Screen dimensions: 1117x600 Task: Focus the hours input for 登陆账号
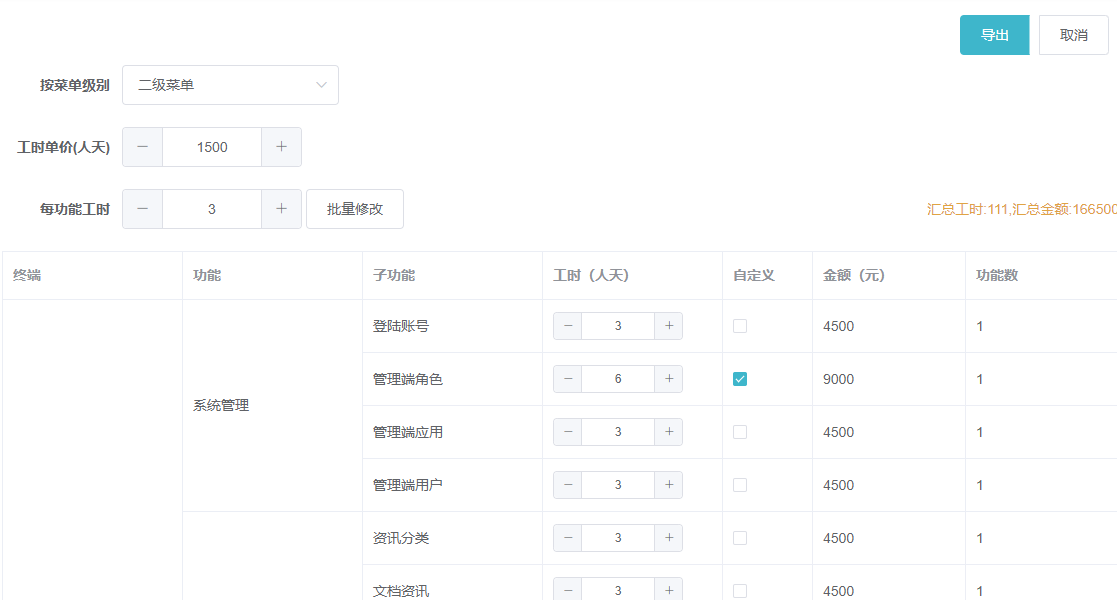618,326
